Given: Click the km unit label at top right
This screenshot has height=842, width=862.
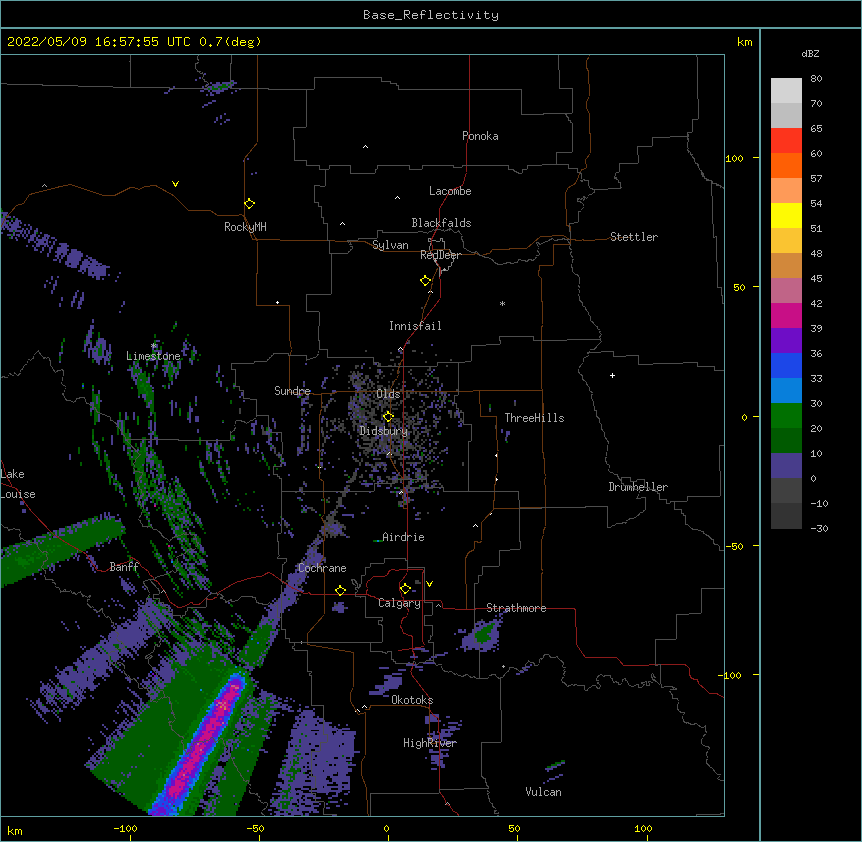Looking at the screenshot, I should [744, 42].
